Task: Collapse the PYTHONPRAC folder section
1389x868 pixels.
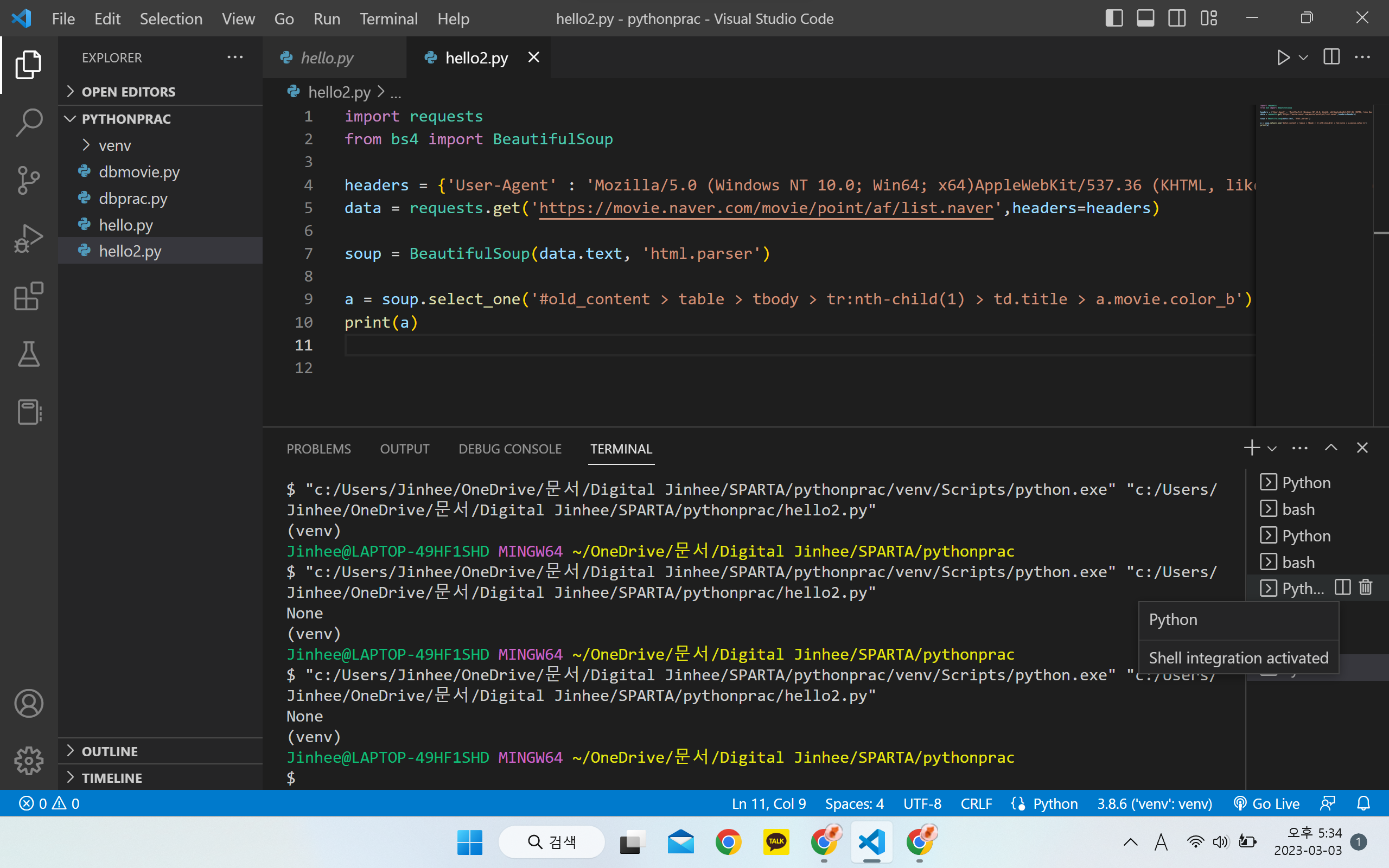Action: click(160, 119)
